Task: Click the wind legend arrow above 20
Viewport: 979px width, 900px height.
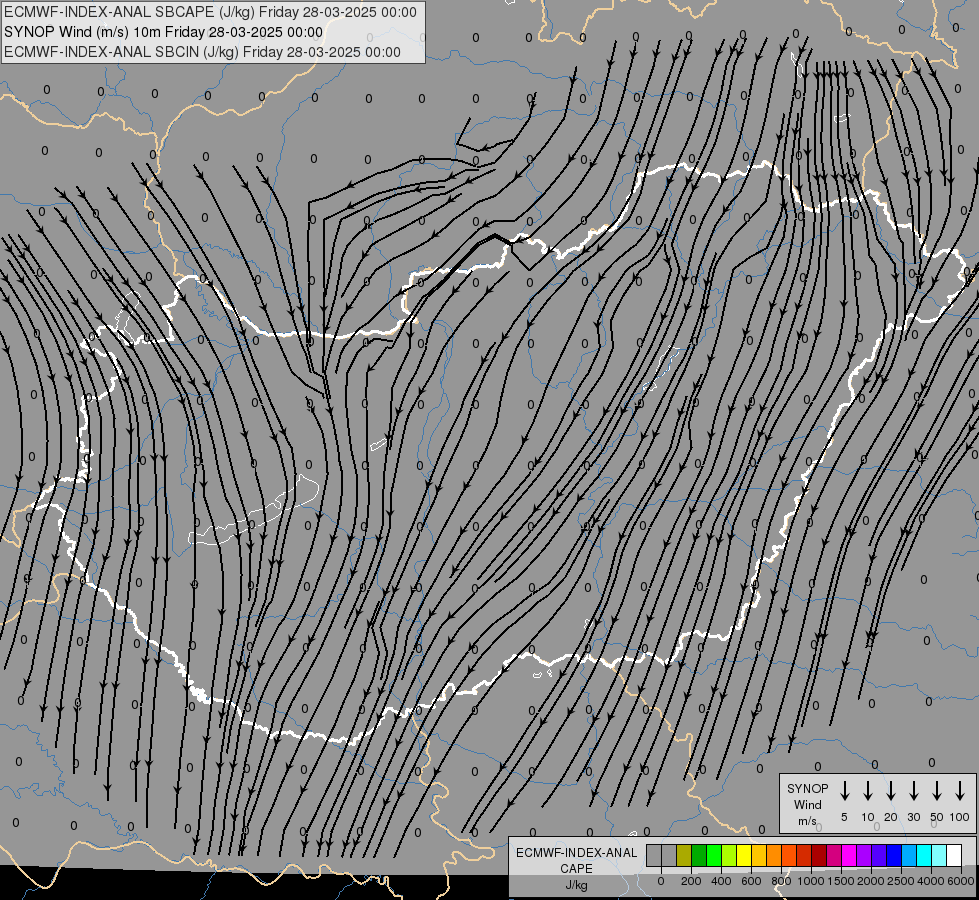Action: (x=891, y=791)
